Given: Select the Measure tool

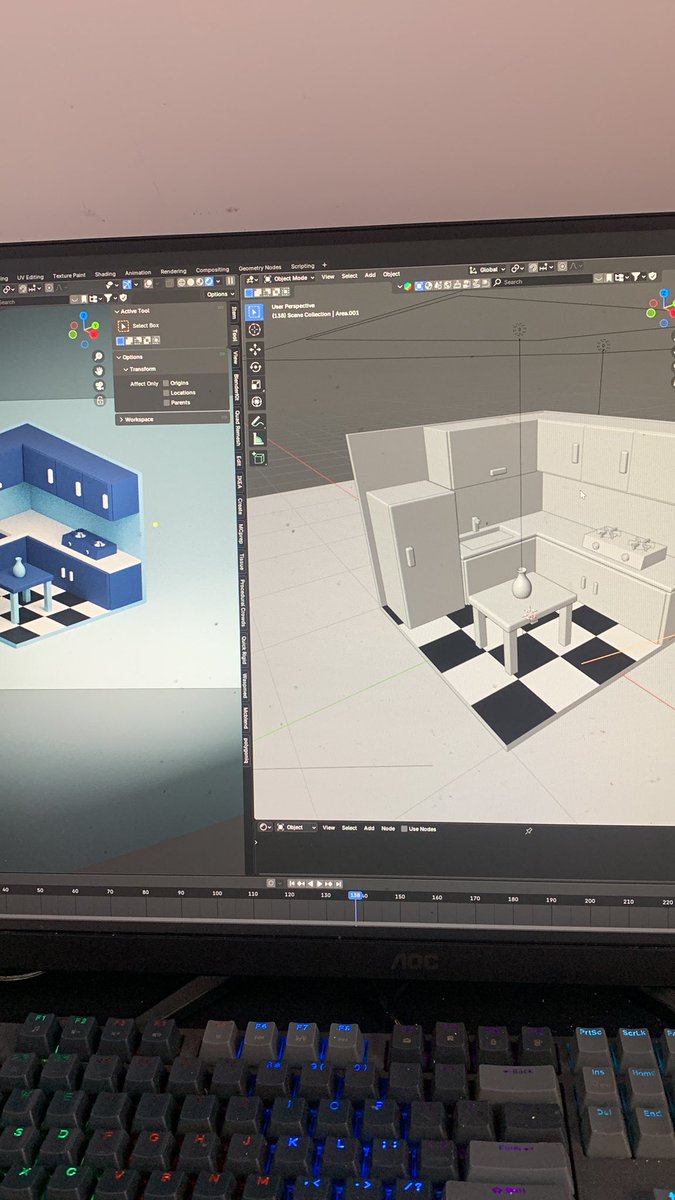Looking at the screenshot, I should click(x=257, y=439).
